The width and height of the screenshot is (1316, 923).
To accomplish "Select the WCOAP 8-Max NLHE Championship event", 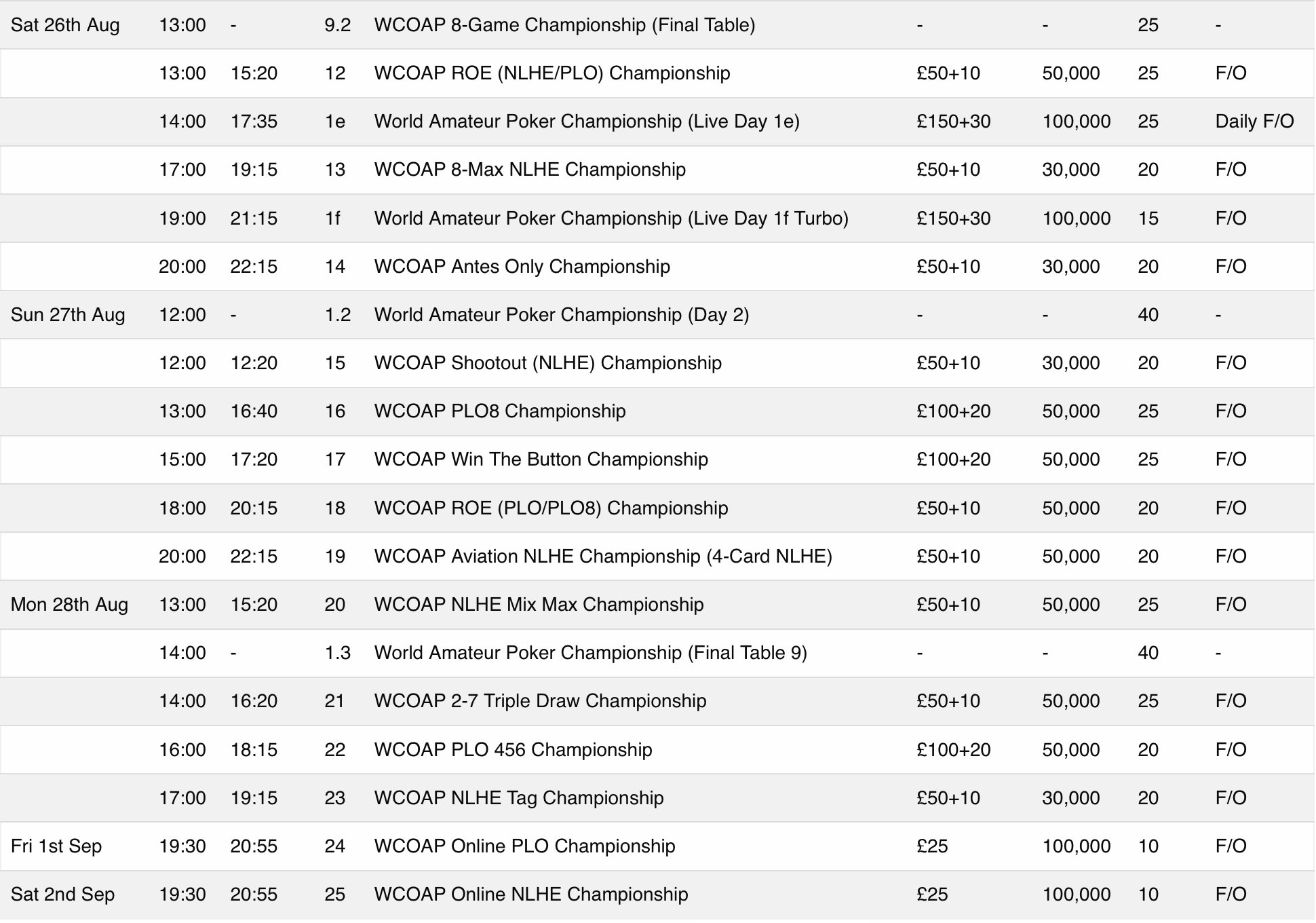I will [x=530, y=170].
